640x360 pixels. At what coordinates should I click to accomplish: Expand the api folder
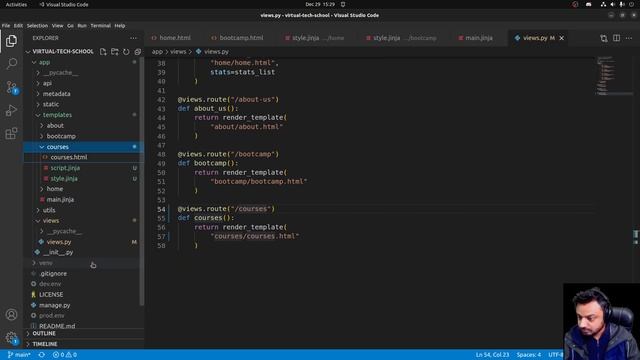pos(47,83)
